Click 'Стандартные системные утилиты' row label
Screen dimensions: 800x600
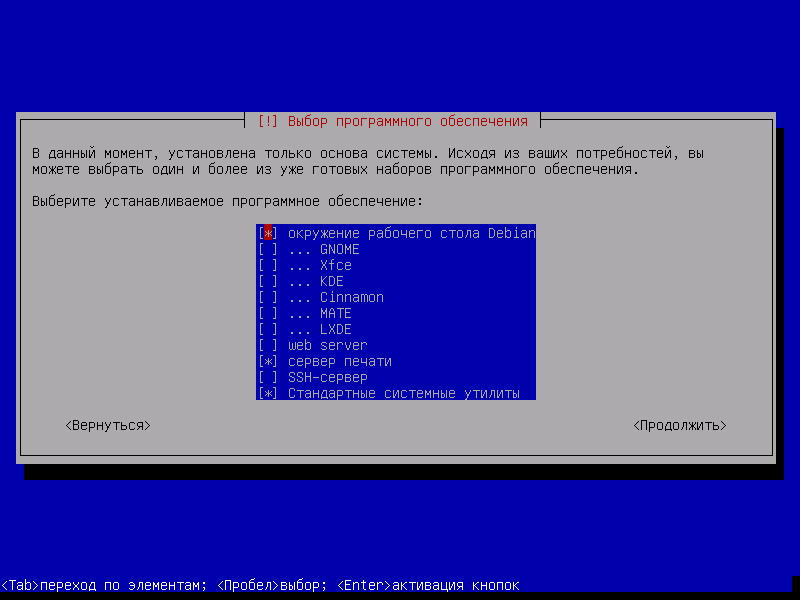point(404,393)
